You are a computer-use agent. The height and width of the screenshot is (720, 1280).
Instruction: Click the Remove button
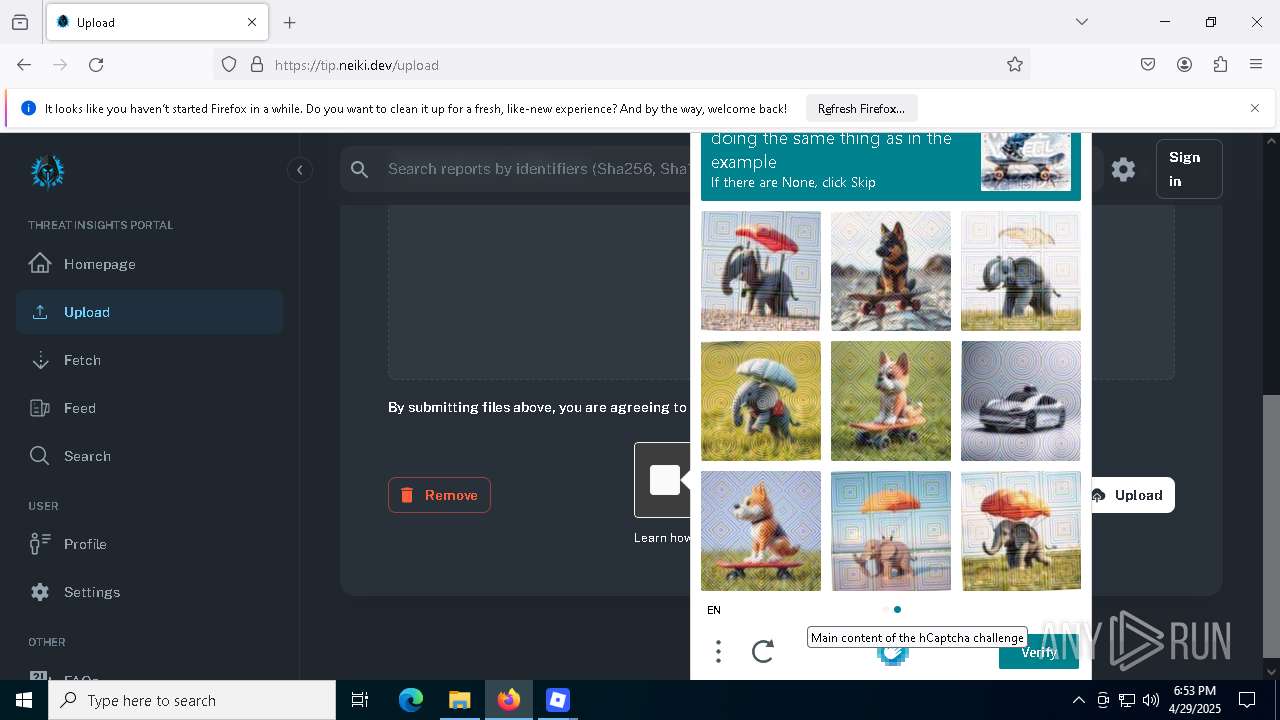point(439,495)
